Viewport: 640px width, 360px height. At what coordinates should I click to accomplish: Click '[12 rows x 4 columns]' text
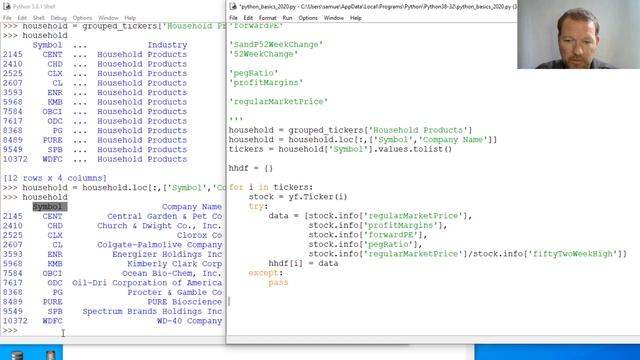55,178
